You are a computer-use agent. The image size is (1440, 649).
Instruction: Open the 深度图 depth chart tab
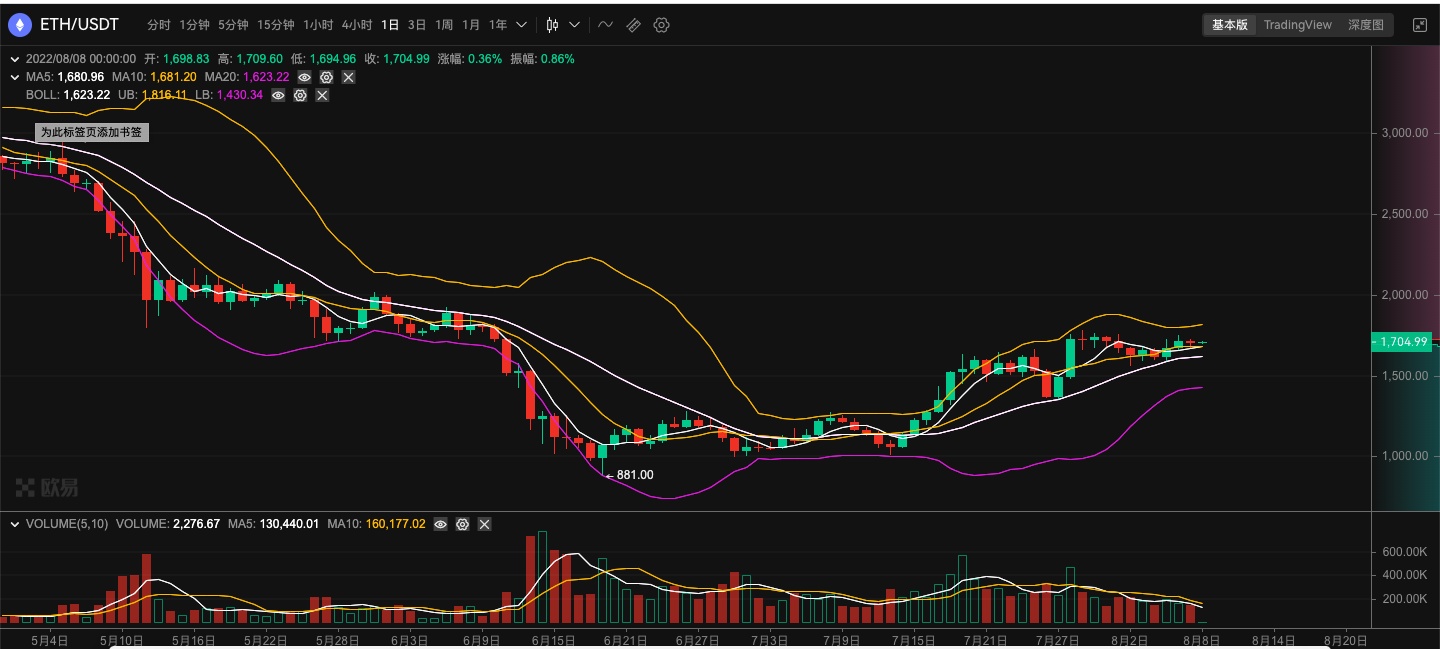[1366, 24]
